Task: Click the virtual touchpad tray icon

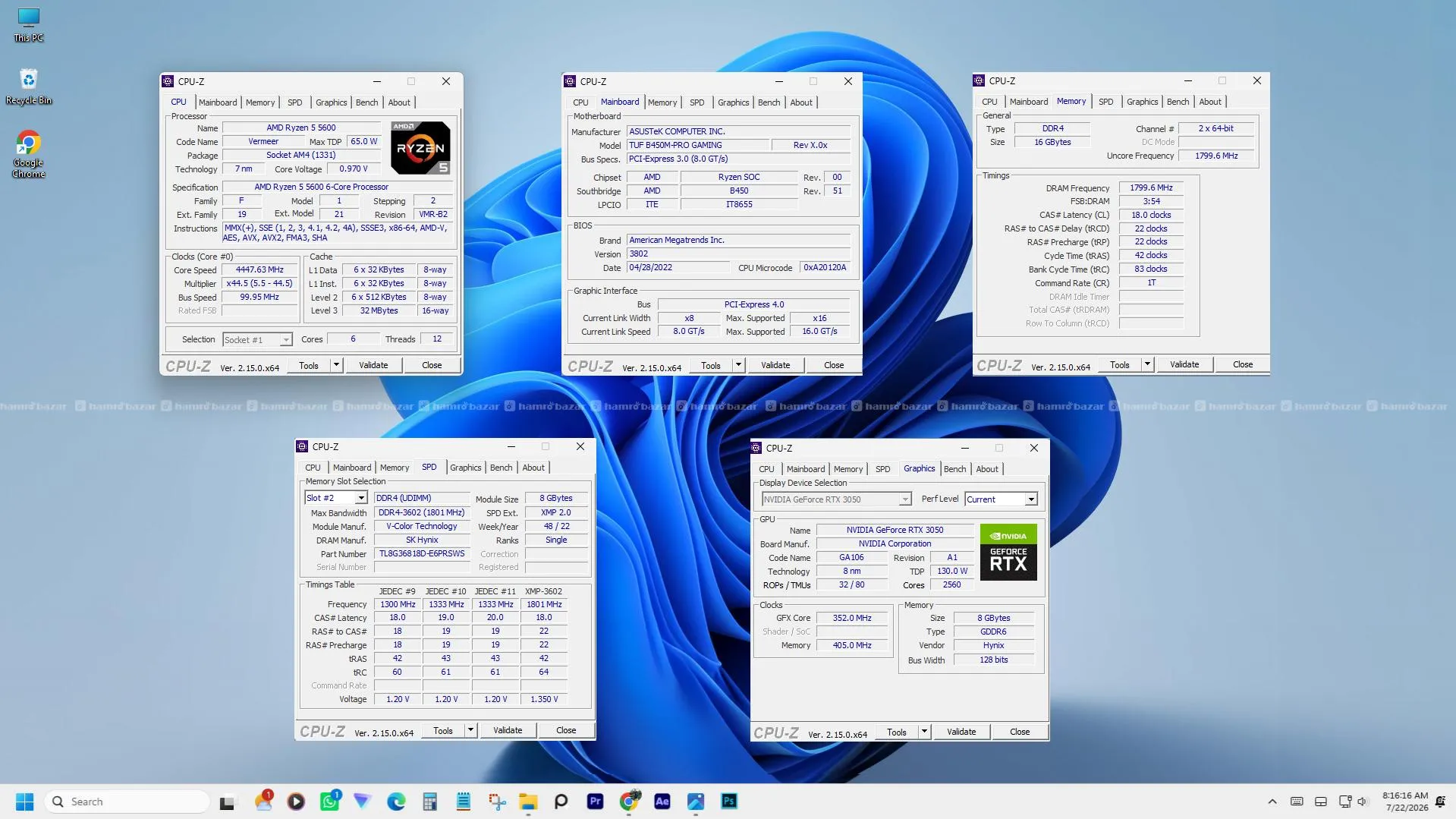Action: [1321, 802]
